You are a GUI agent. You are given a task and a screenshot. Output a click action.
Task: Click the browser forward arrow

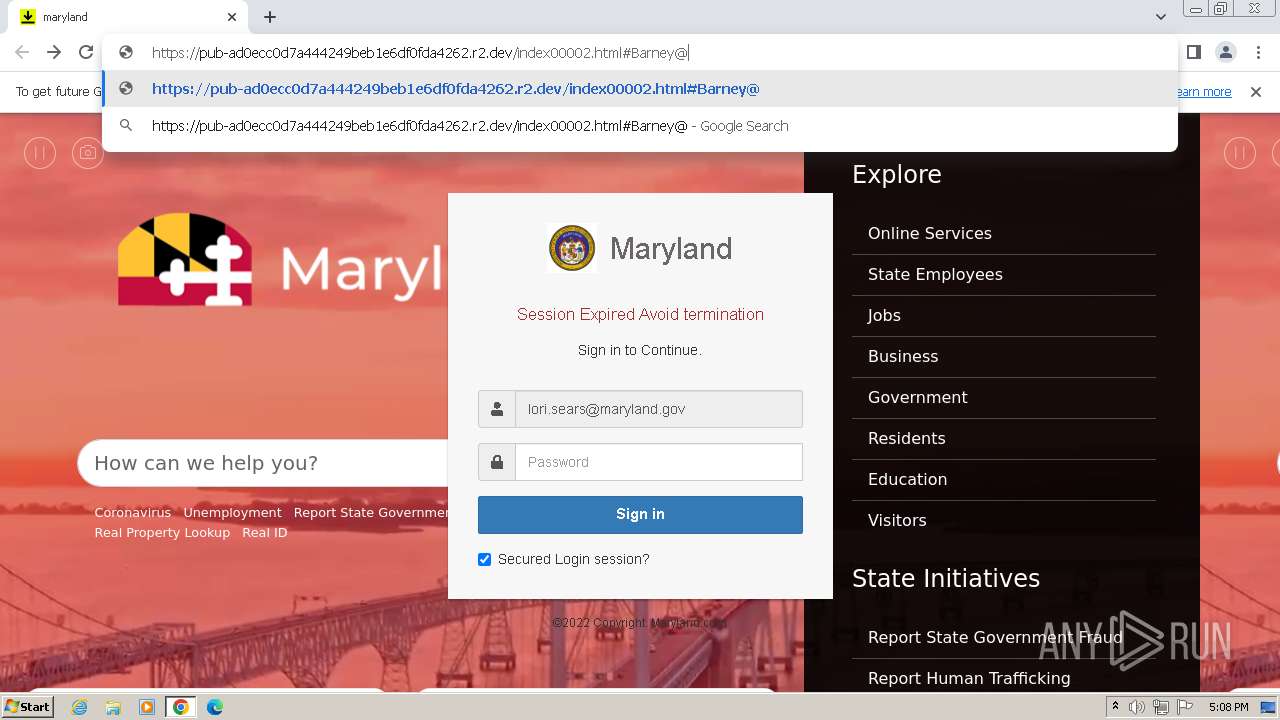(x=54, y=53)
